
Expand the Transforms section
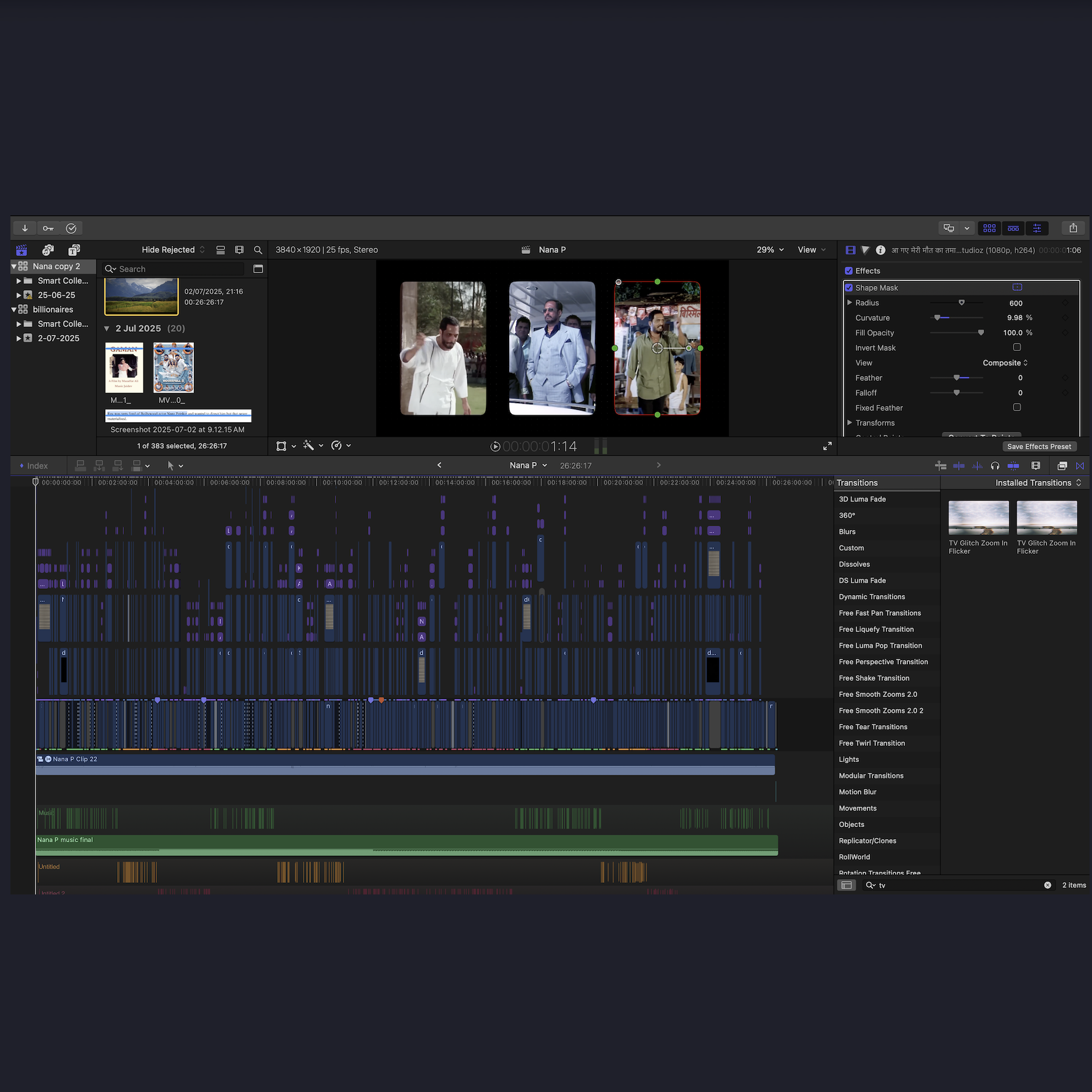pos(850,423)
